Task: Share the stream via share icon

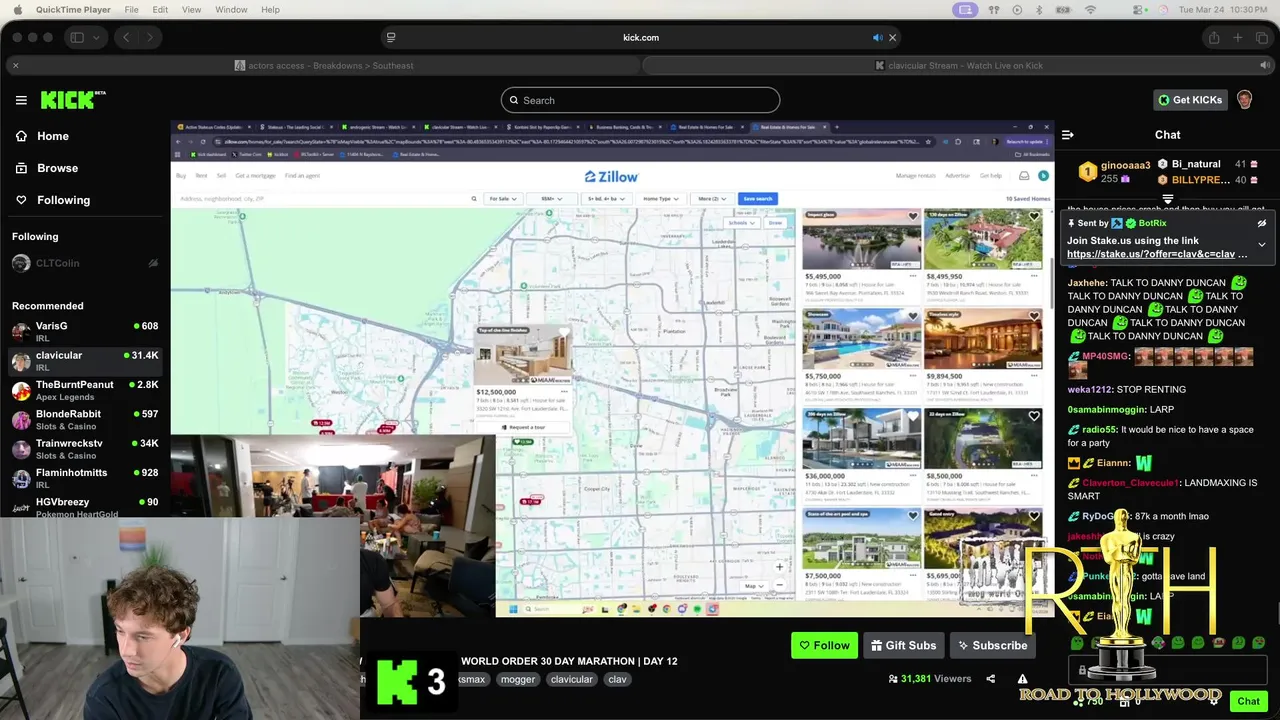Action: coord(990,678)
